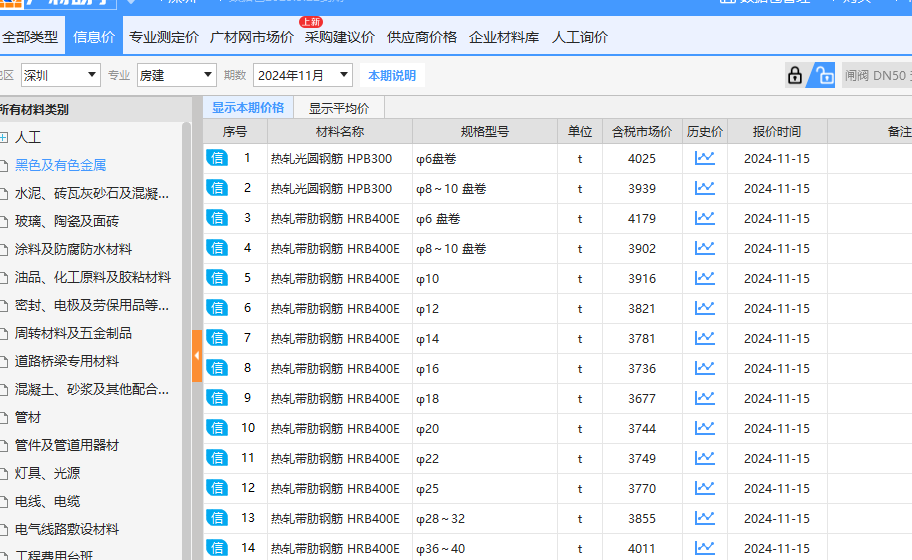The height and width of the screenshot is (560, 912).
Task: Open 供应商价格 tab
Action: (x=422, y=37)
